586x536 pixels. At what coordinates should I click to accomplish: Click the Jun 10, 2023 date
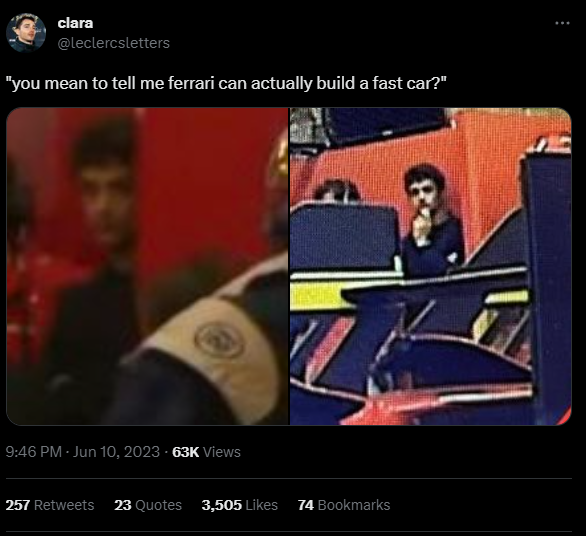tap(116, 452)
